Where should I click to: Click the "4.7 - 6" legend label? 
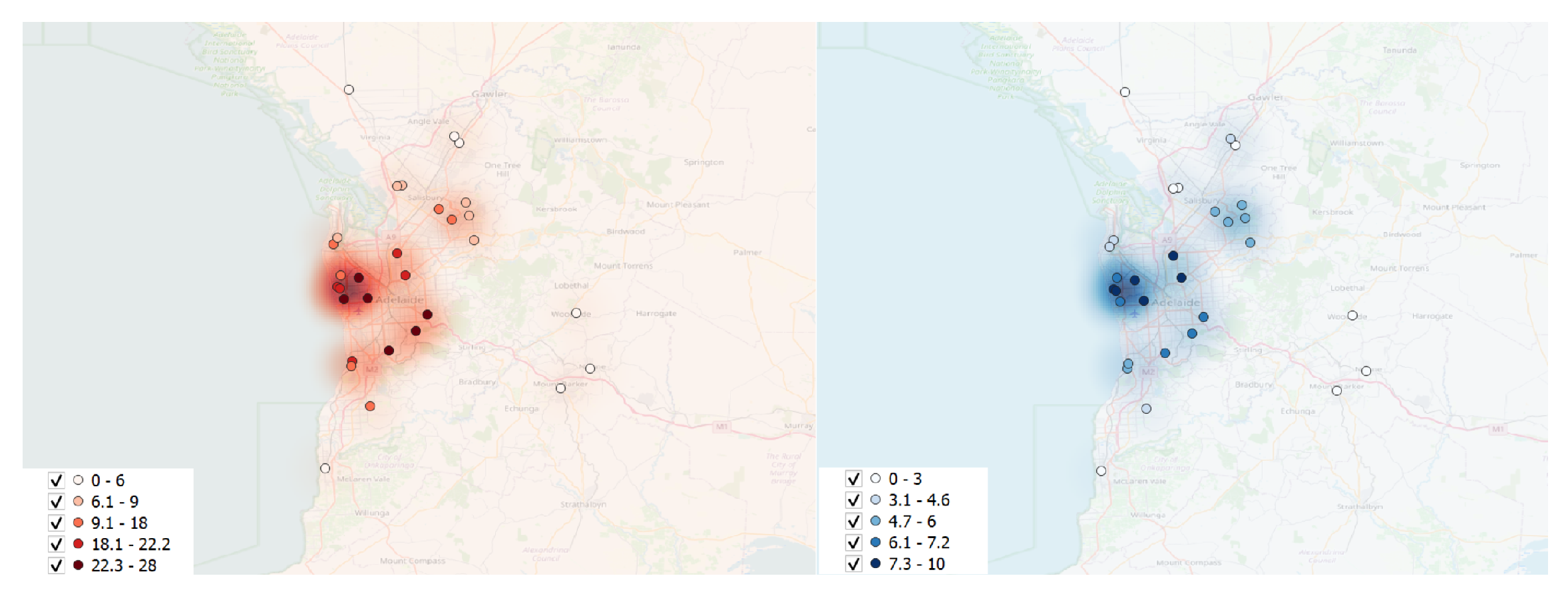912,521
